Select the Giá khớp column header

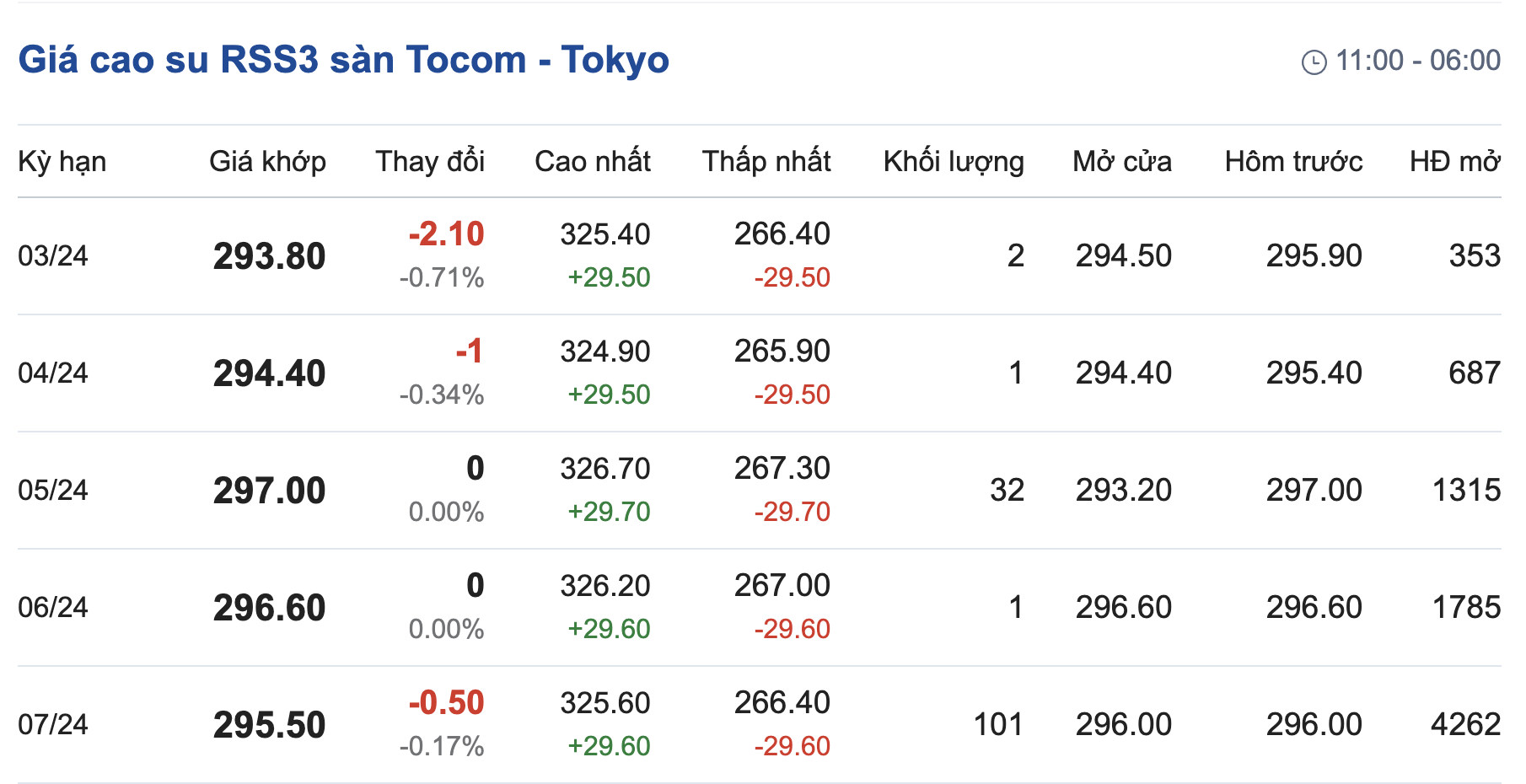(x=267, y=161)
